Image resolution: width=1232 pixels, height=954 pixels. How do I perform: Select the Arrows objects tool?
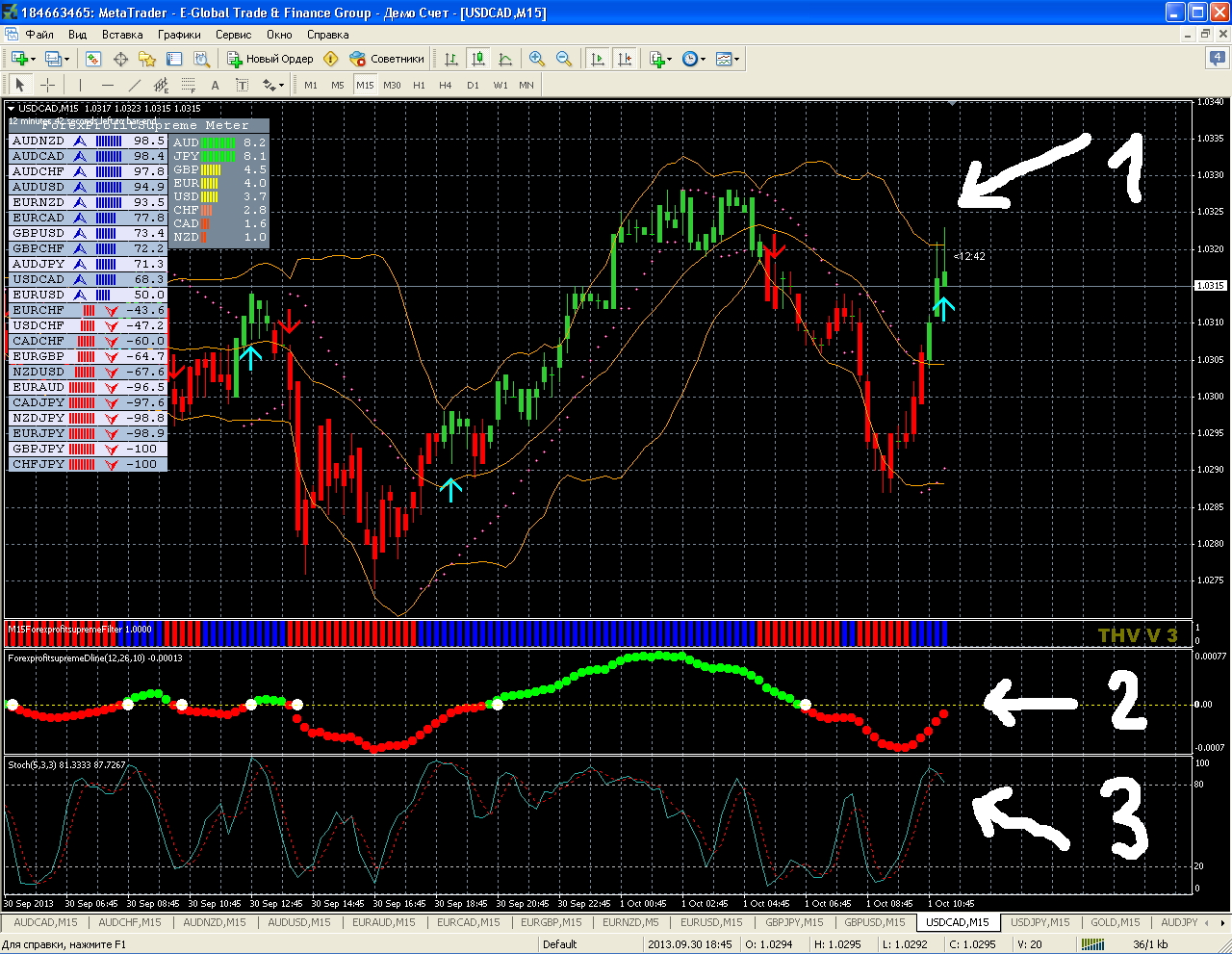(269, 85)
